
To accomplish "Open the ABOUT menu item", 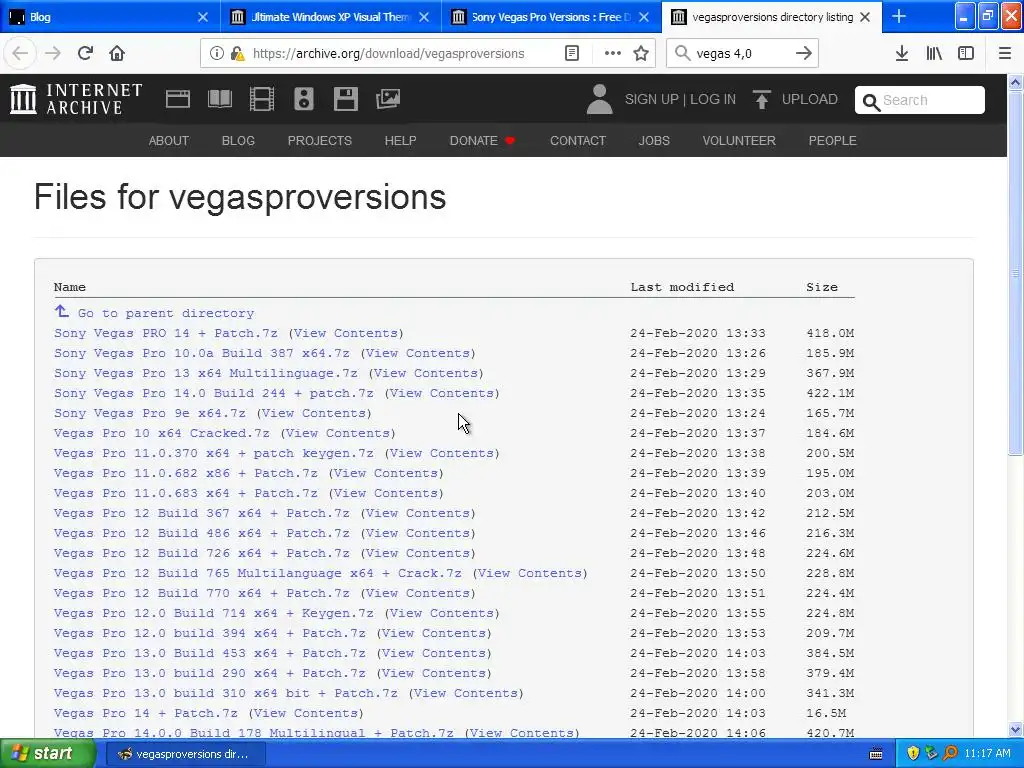I will tap(168, 140).
